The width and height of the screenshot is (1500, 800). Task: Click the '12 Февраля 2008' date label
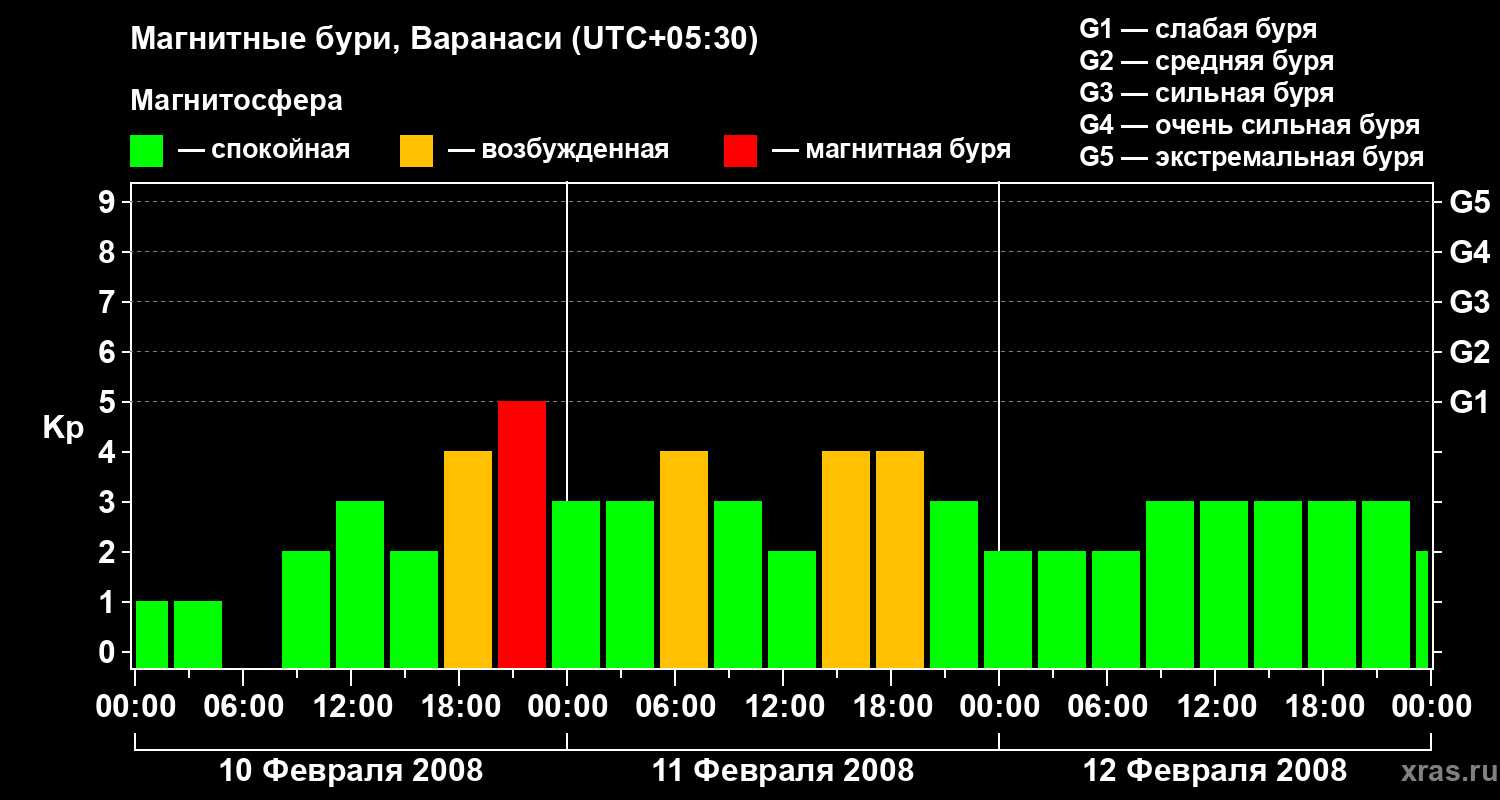point(1215,771)
